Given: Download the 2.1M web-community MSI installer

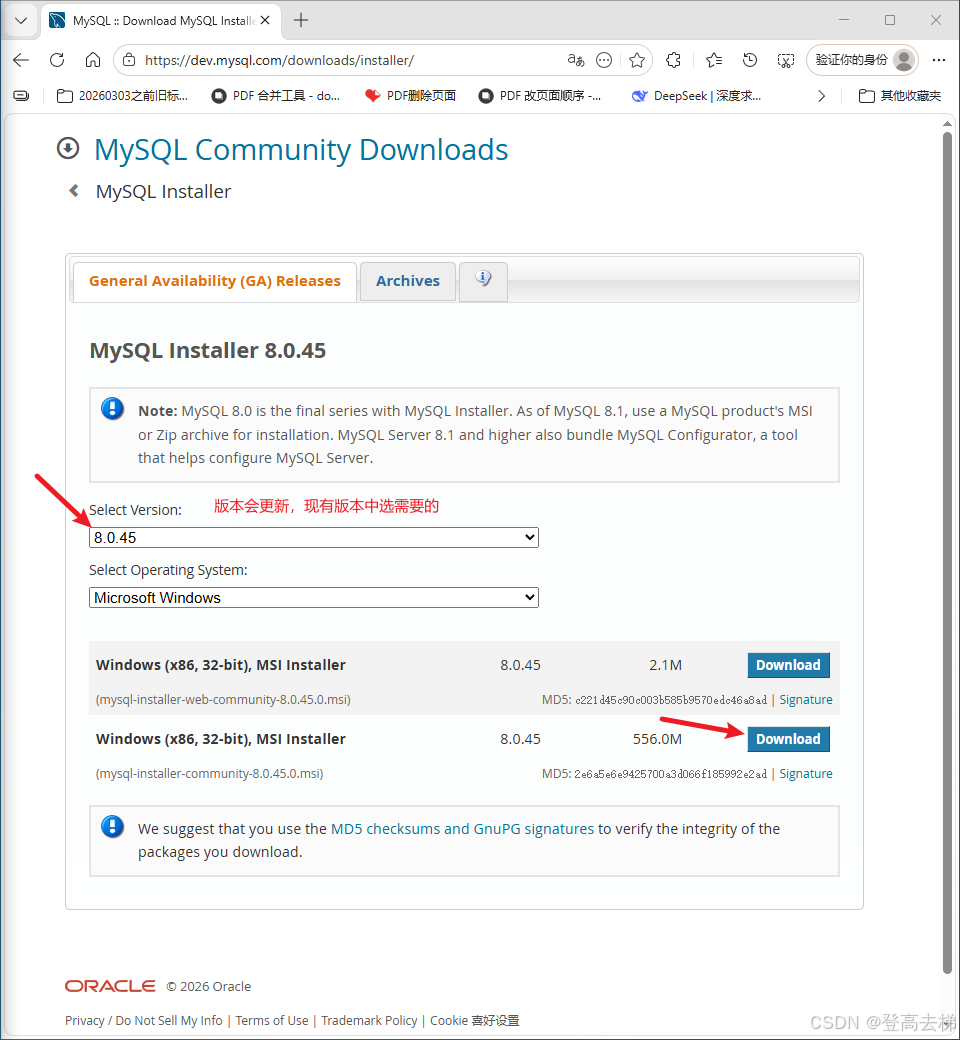Looking at the screenshot, I should click(x=788, y=665).
